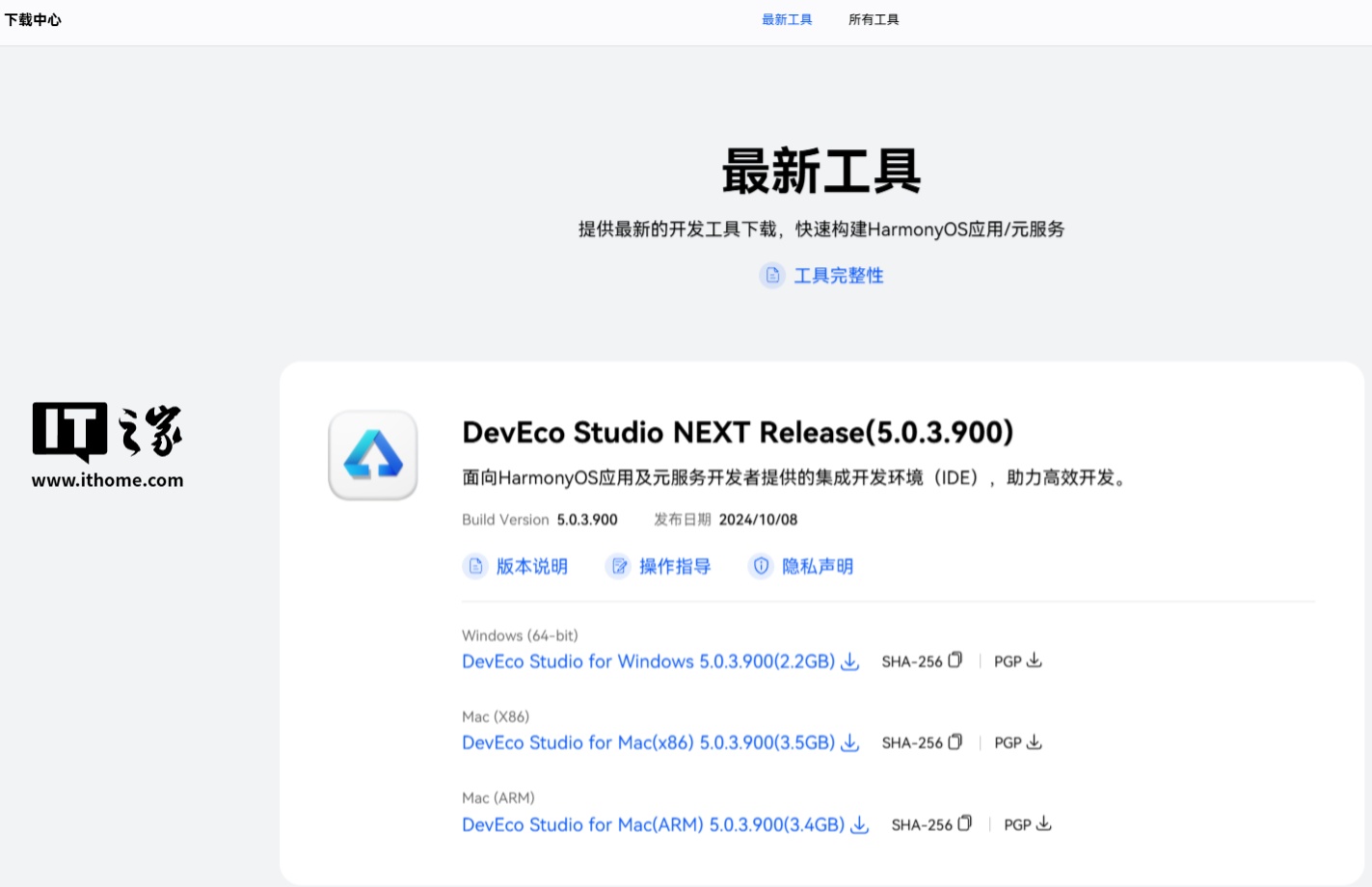The height and width of the screenshot is (887, 1372).
Task: Click download arrow icon for Mac(ARM) package
Action: (x=859, y=825)
